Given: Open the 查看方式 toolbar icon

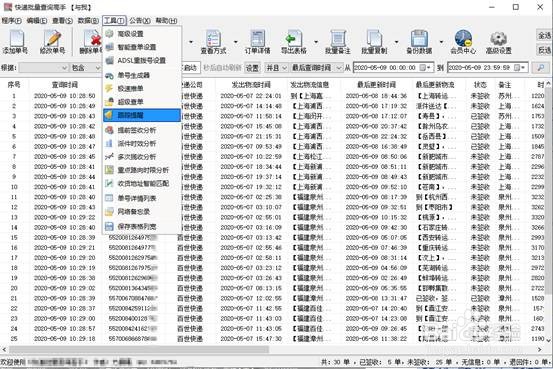Looking at the screenshot, I should (x=213, y=42).
